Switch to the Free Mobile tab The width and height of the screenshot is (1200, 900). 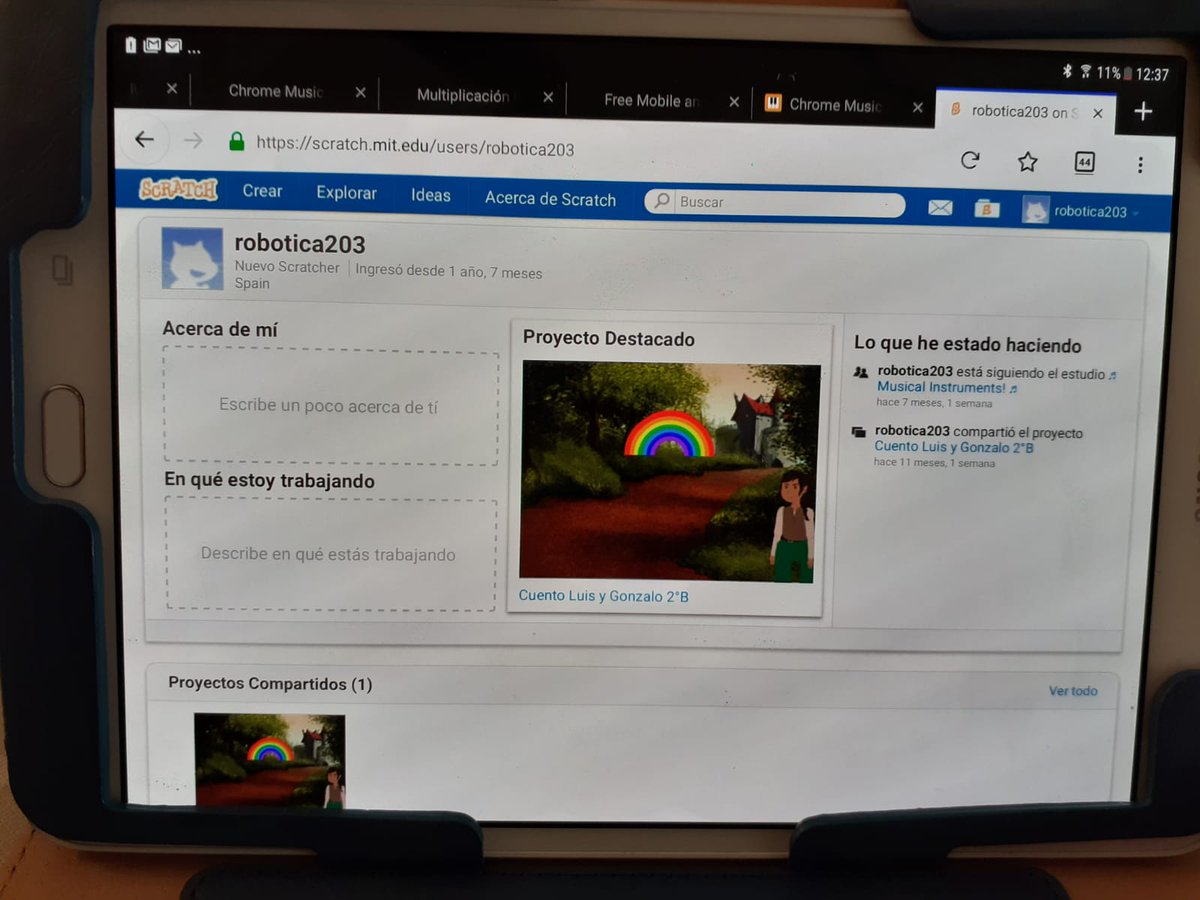[x=652, y=100]
